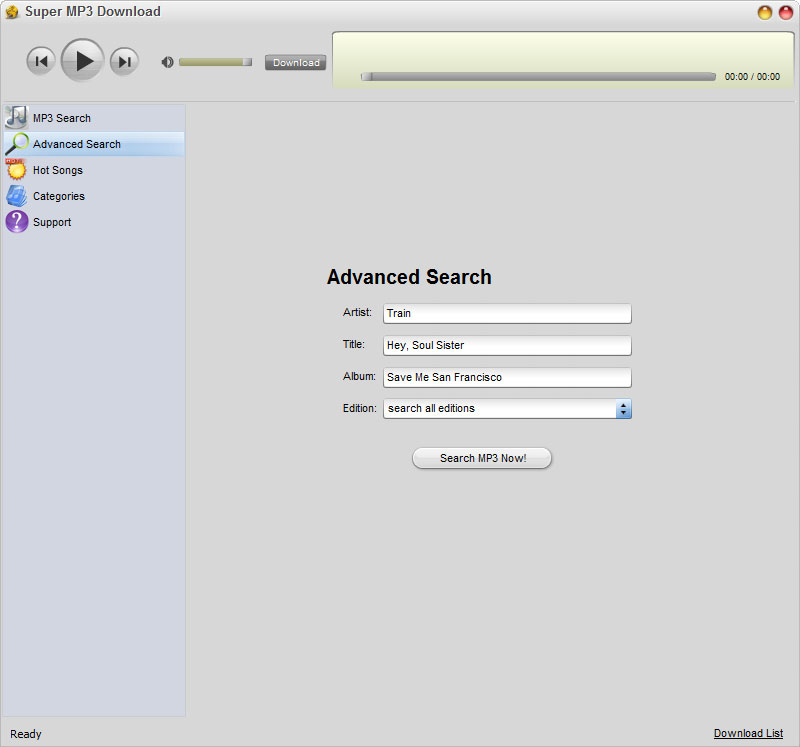
Task: Focus the Artist field containing Train
Action: pyautogui.click(x=507, y=313)
